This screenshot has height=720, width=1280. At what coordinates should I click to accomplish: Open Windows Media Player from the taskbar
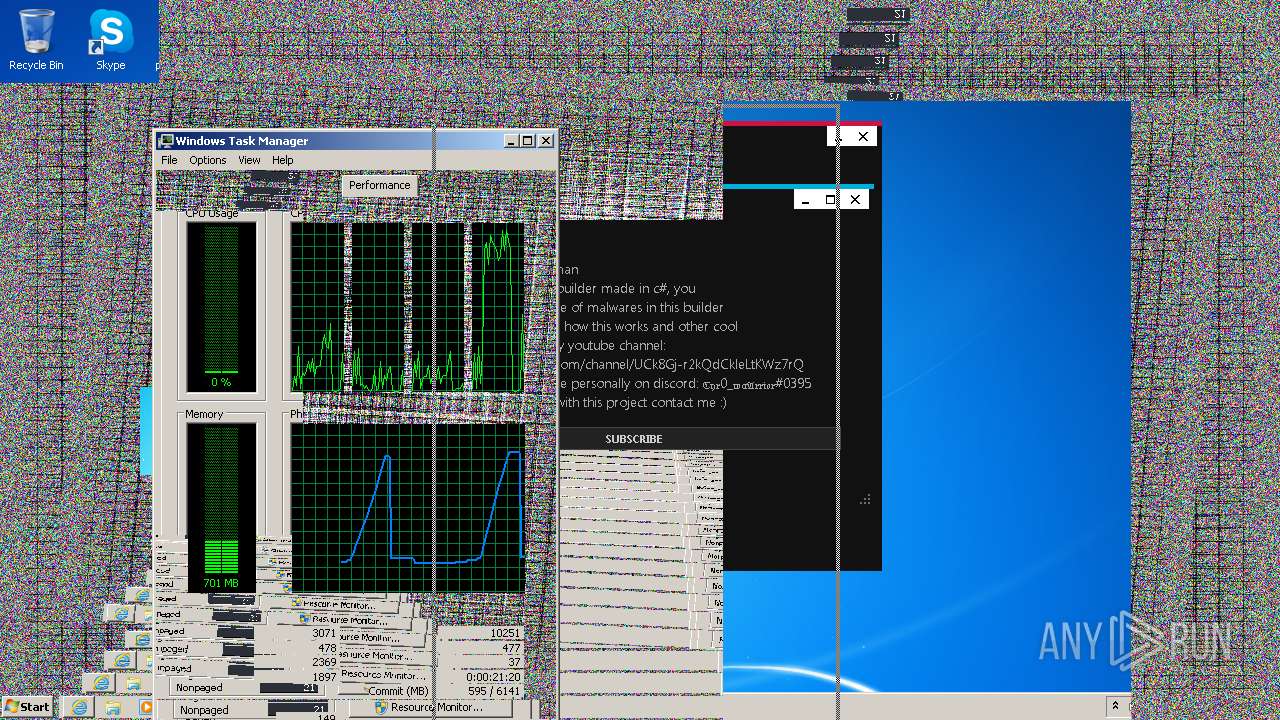pos(146,707)
